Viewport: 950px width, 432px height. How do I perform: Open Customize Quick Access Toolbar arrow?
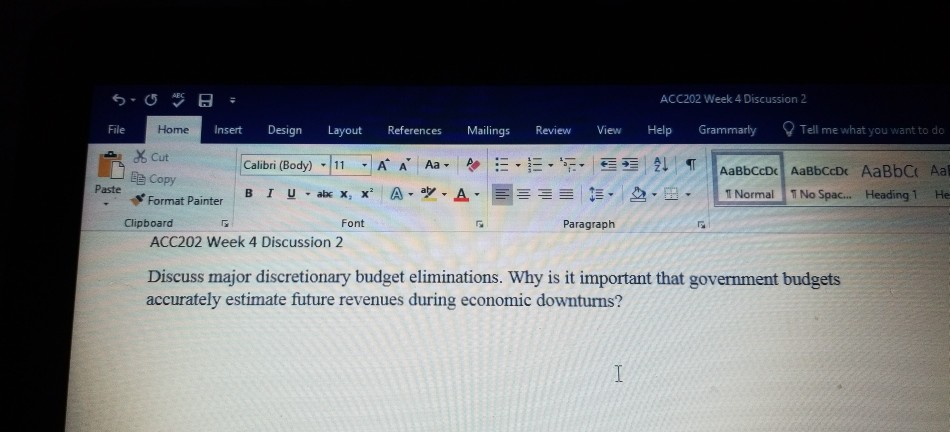(233, 101)
